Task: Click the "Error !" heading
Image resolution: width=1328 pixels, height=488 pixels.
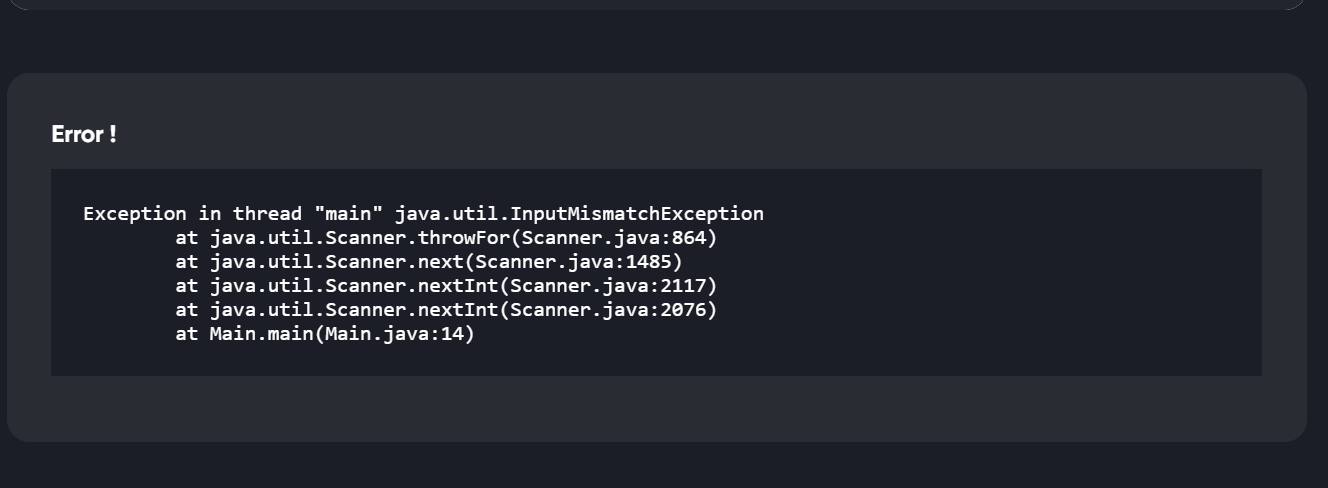Action: (84, 134)
